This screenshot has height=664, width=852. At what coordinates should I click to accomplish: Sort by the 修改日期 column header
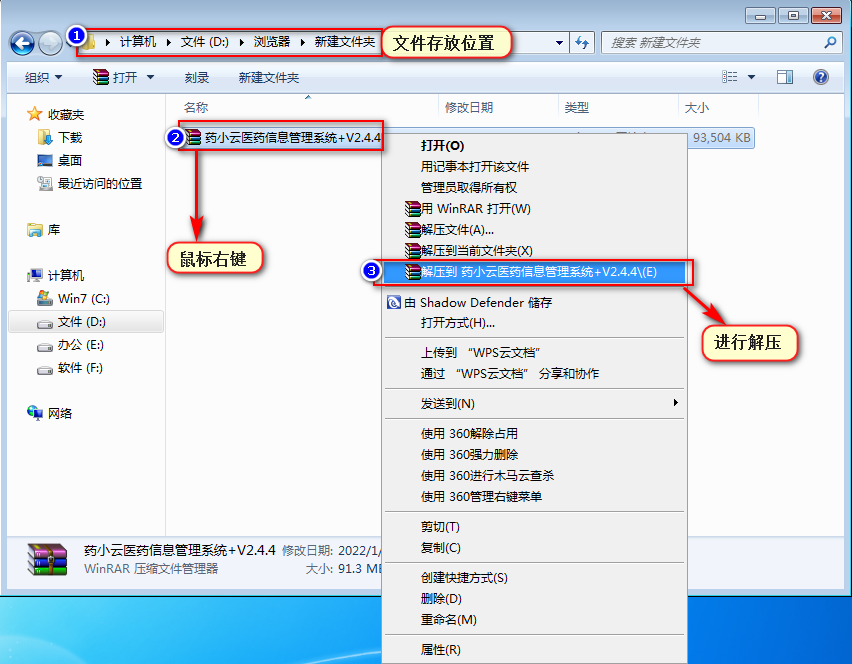click(x=469, y=107)
